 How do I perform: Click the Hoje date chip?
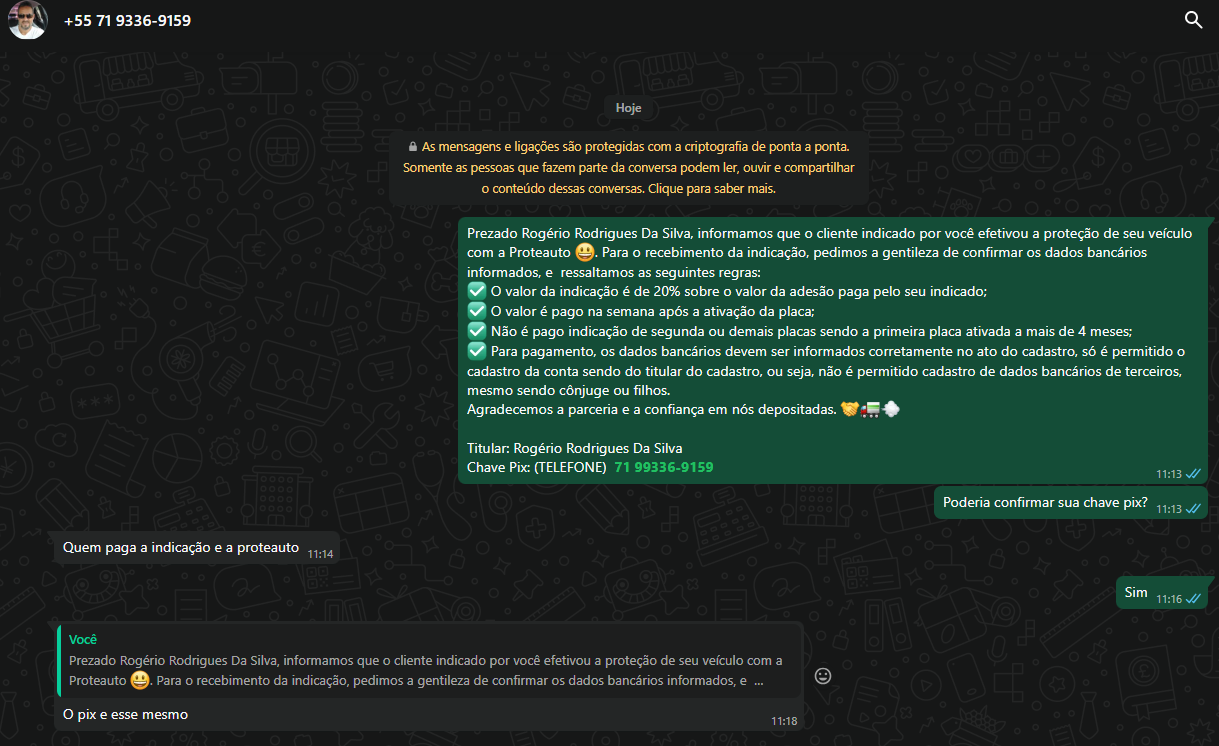pyautogui.click(x=628, y=108)
